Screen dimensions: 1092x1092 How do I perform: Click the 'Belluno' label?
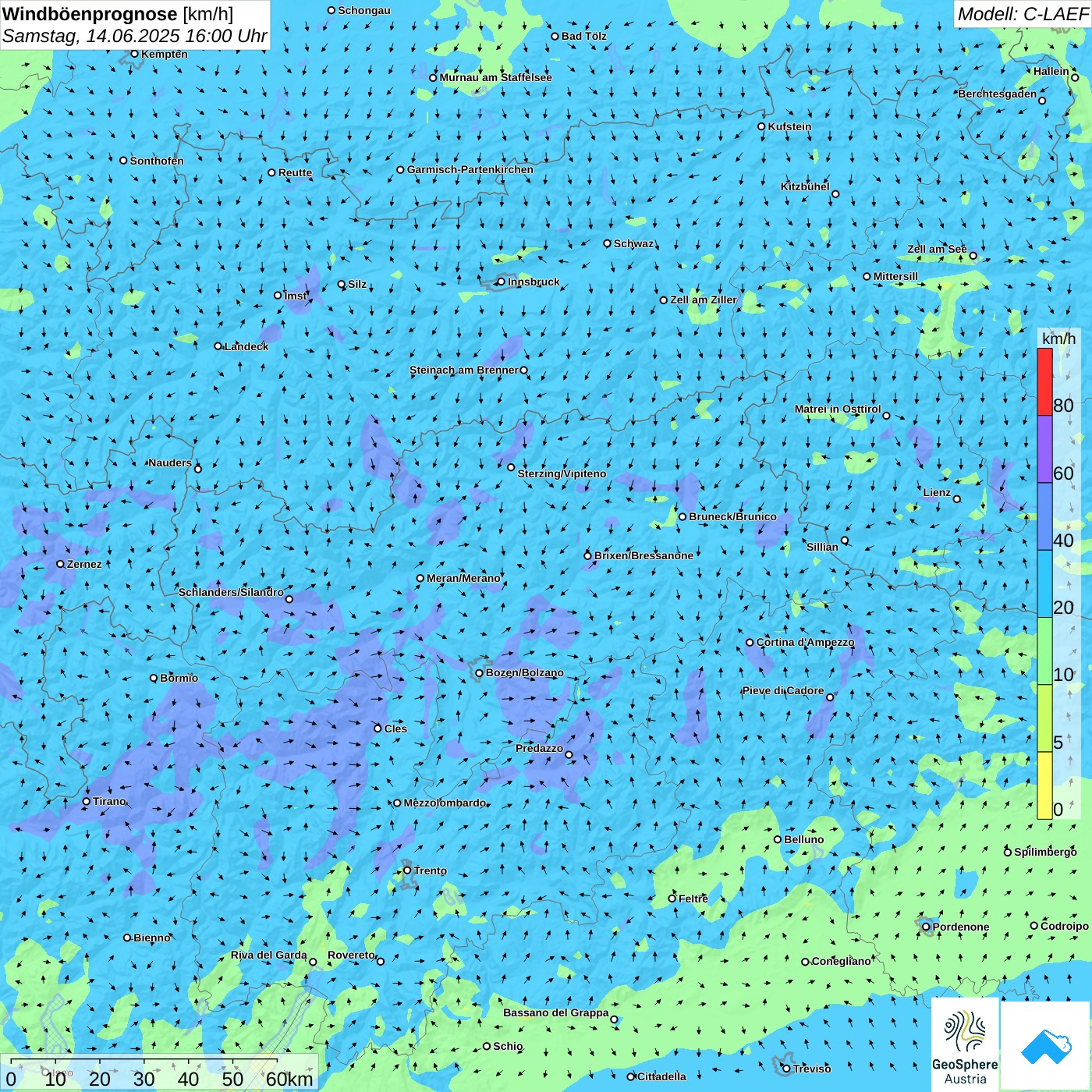coord(803,839)
